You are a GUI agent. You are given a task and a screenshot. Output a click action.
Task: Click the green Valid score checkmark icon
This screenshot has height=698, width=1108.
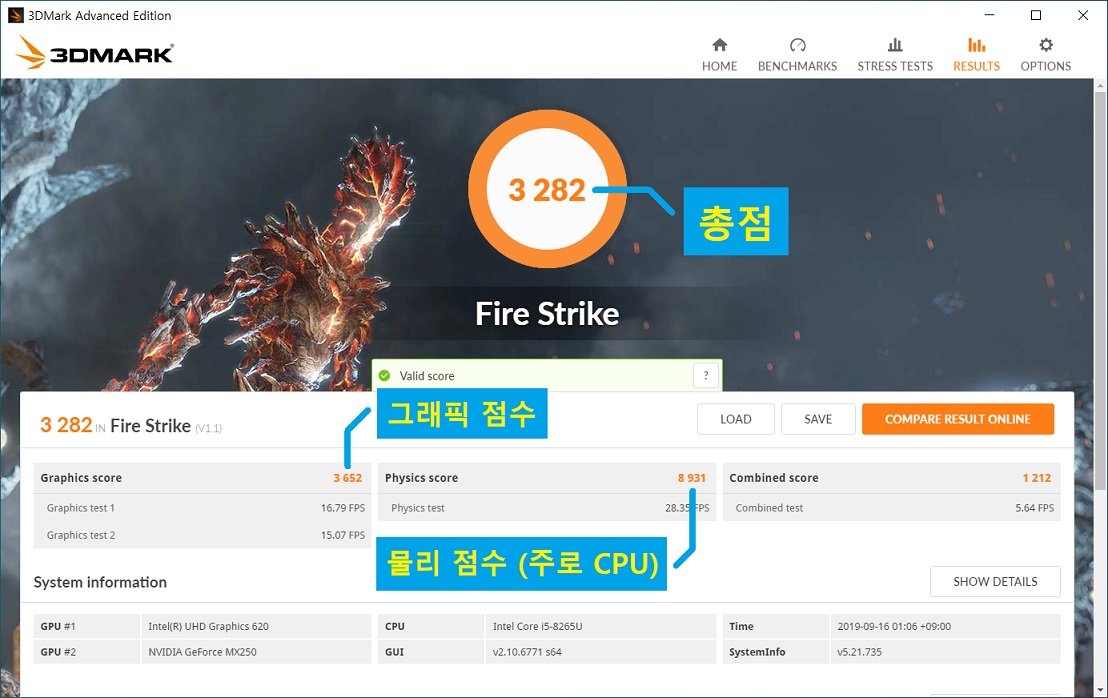pos(384,375)
